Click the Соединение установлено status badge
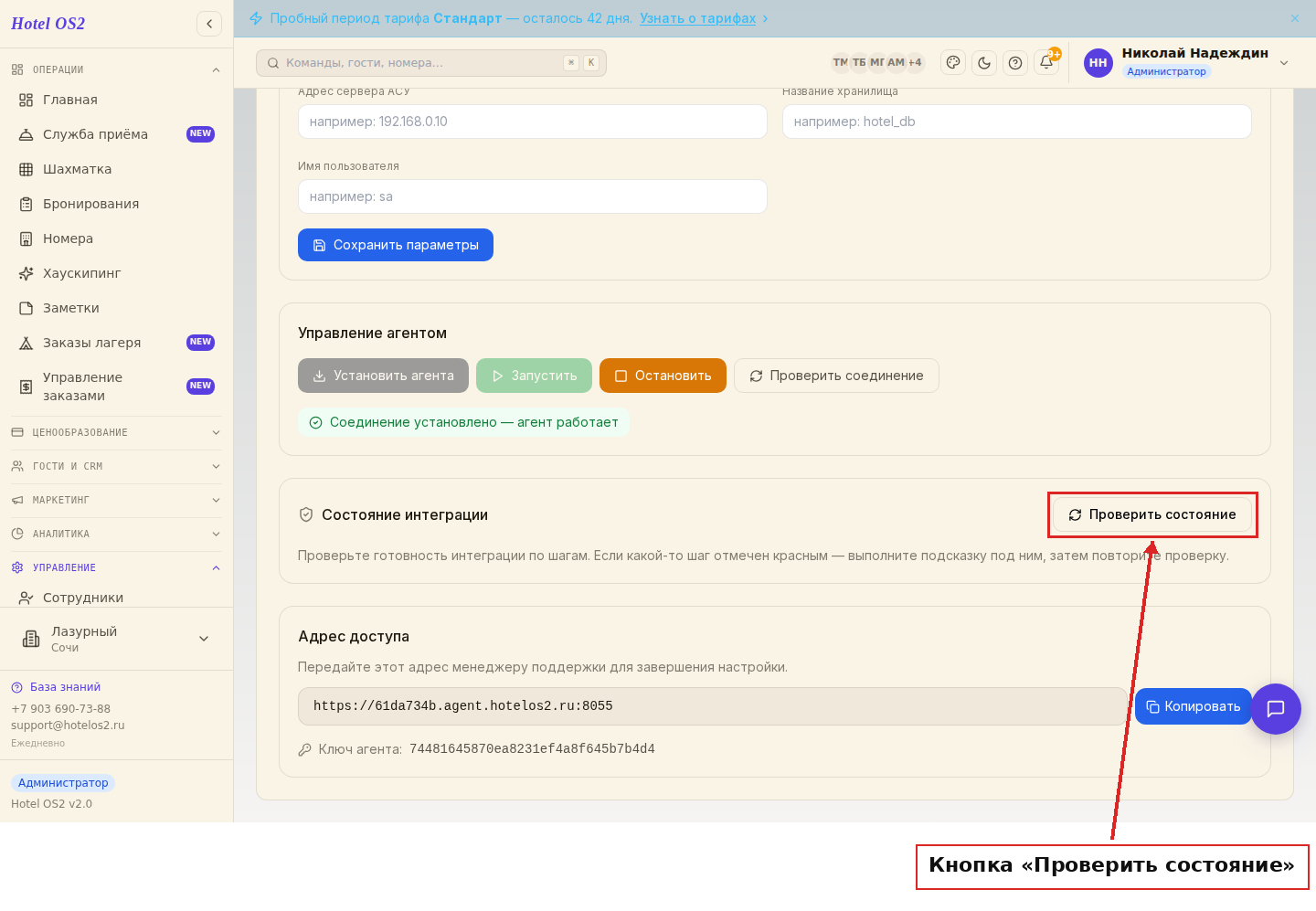The image size is (1316, 911). (x=463, y=422)
